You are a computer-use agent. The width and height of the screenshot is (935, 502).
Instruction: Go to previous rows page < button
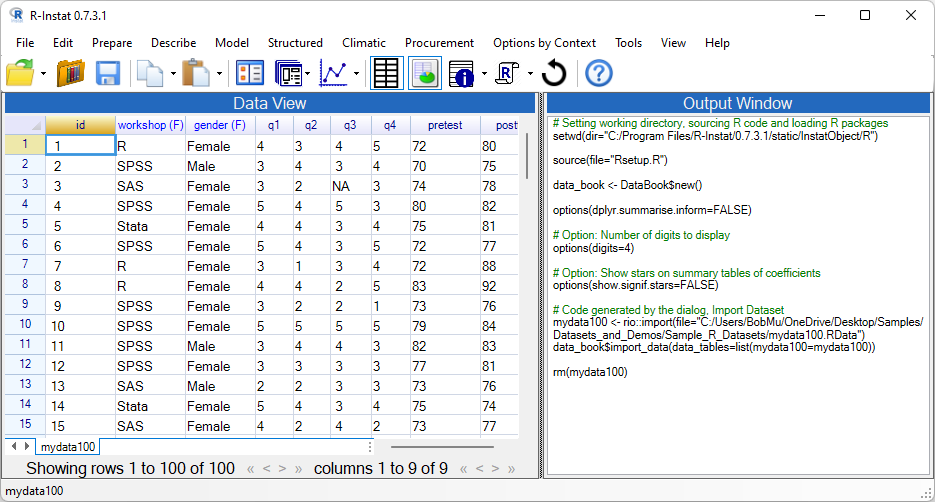coord(267,469)
